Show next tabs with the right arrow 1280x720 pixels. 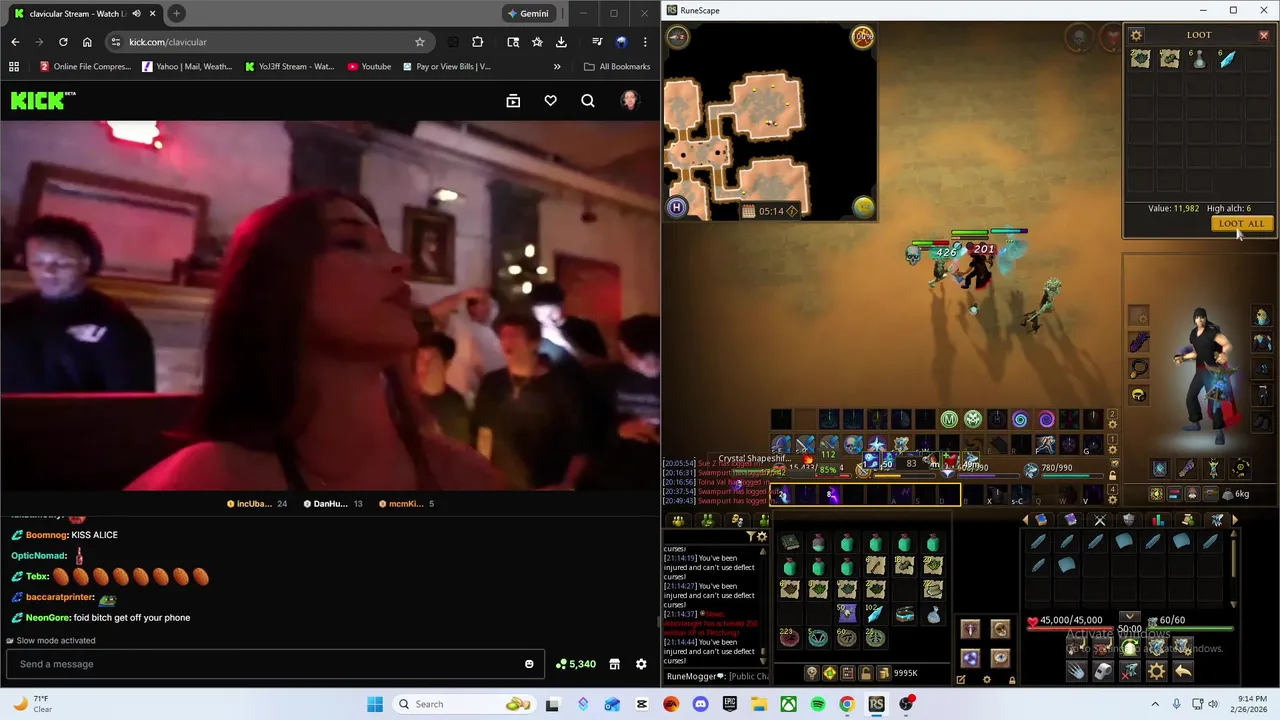[1235, 520]
